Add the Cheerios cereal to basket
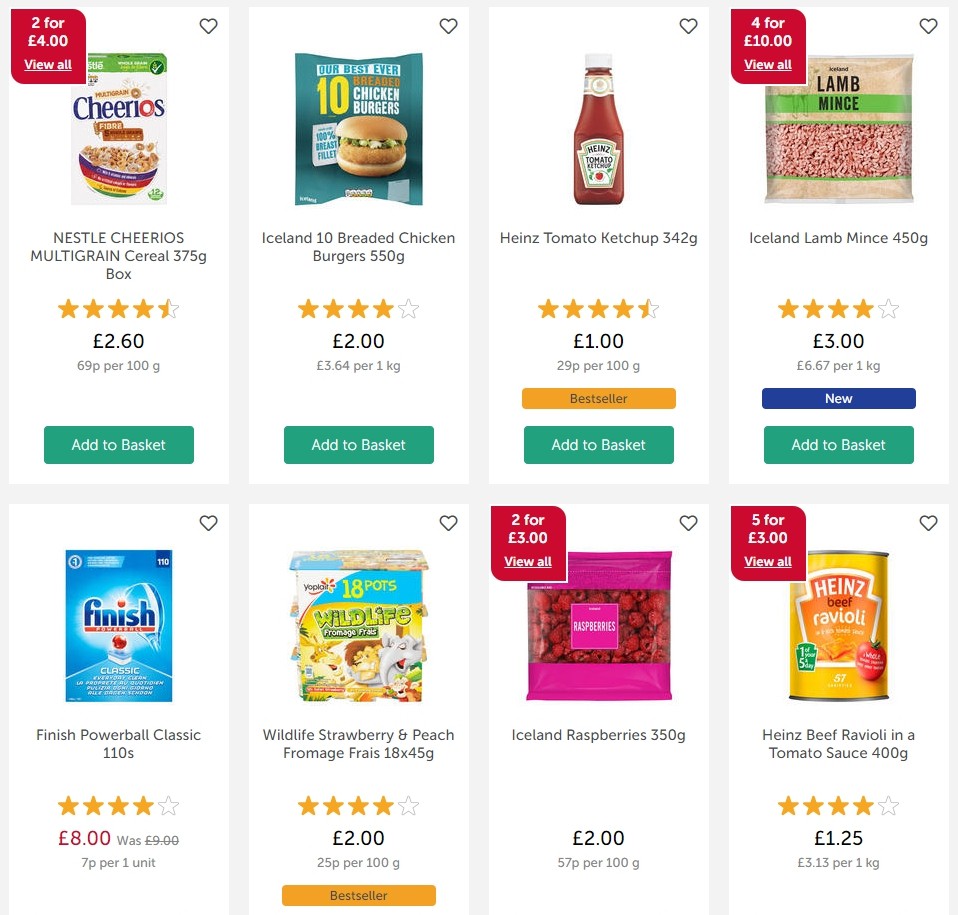The image size is (958, 915). [118, 445]
